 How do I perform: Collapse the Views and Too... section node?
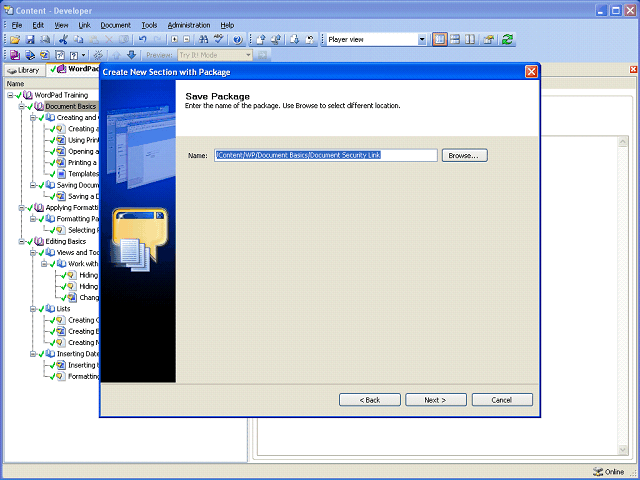pyautogui.click(x=33, y=253)
